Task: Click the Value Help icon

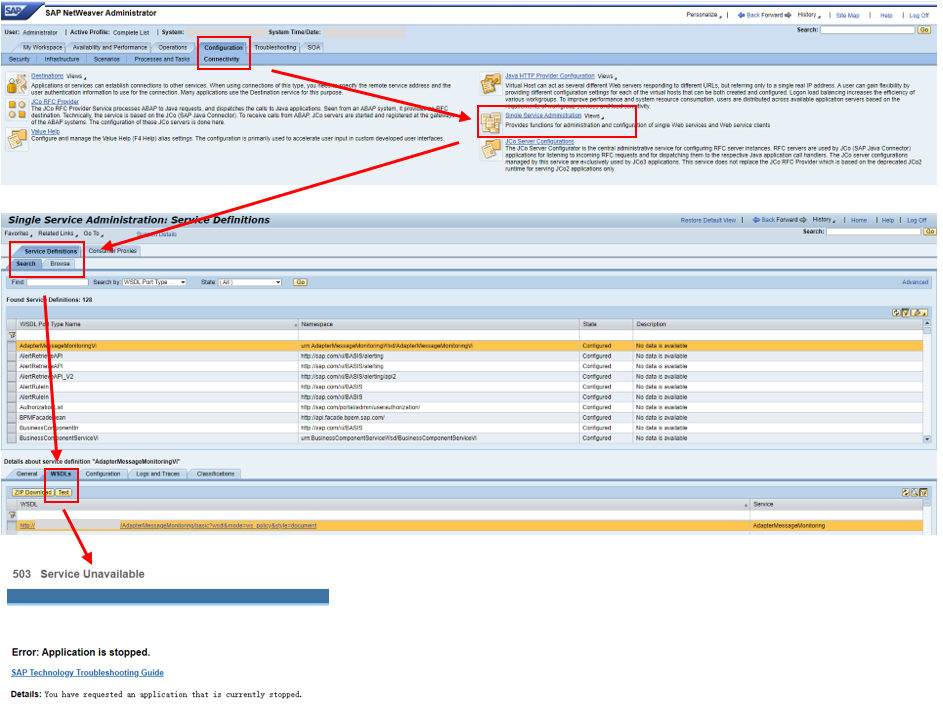Action: point(16,138)
